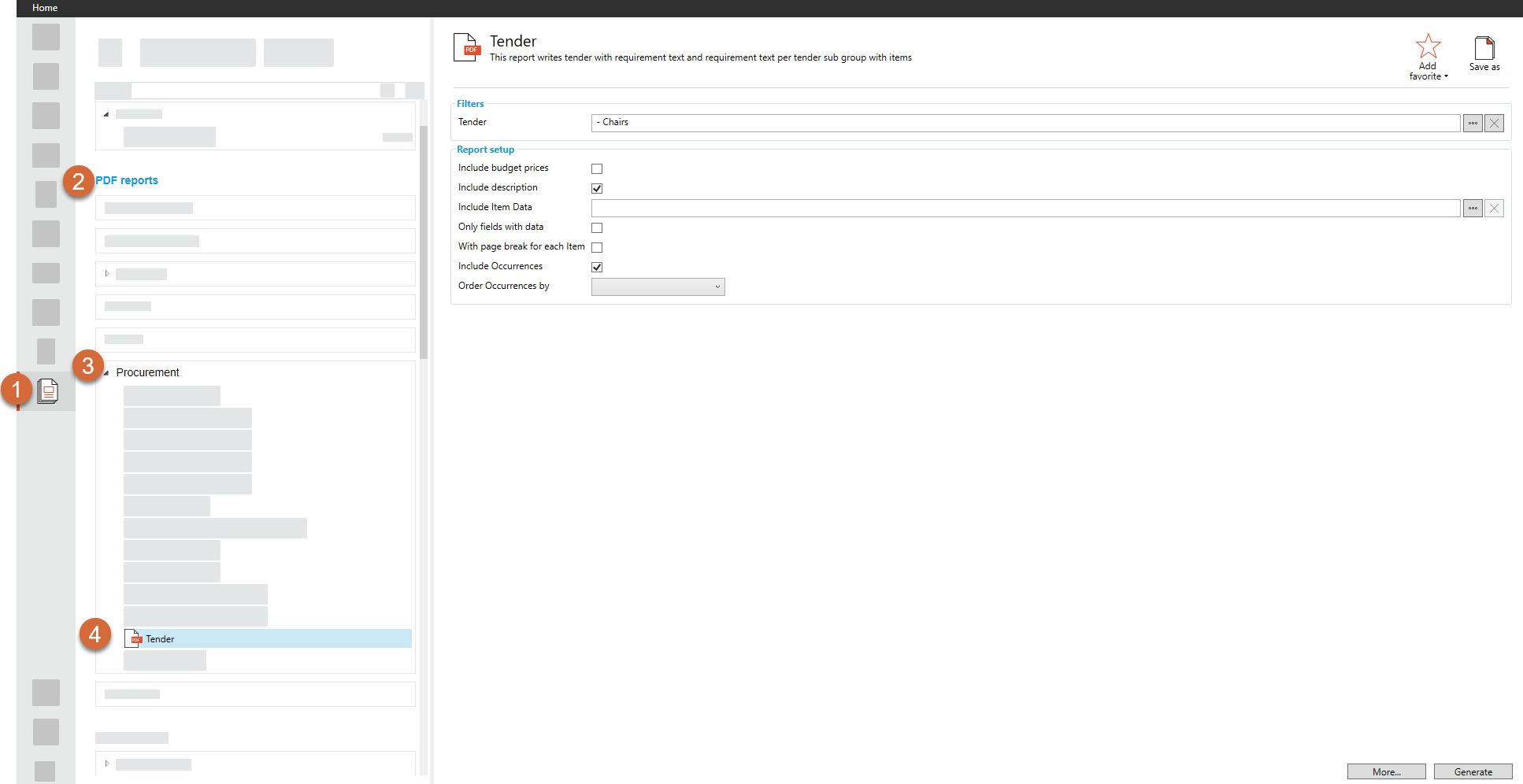The image size is (1523, 784).
Task: Open Include Item Data ellipsis browse button
Action: [x=1472, y=208]
